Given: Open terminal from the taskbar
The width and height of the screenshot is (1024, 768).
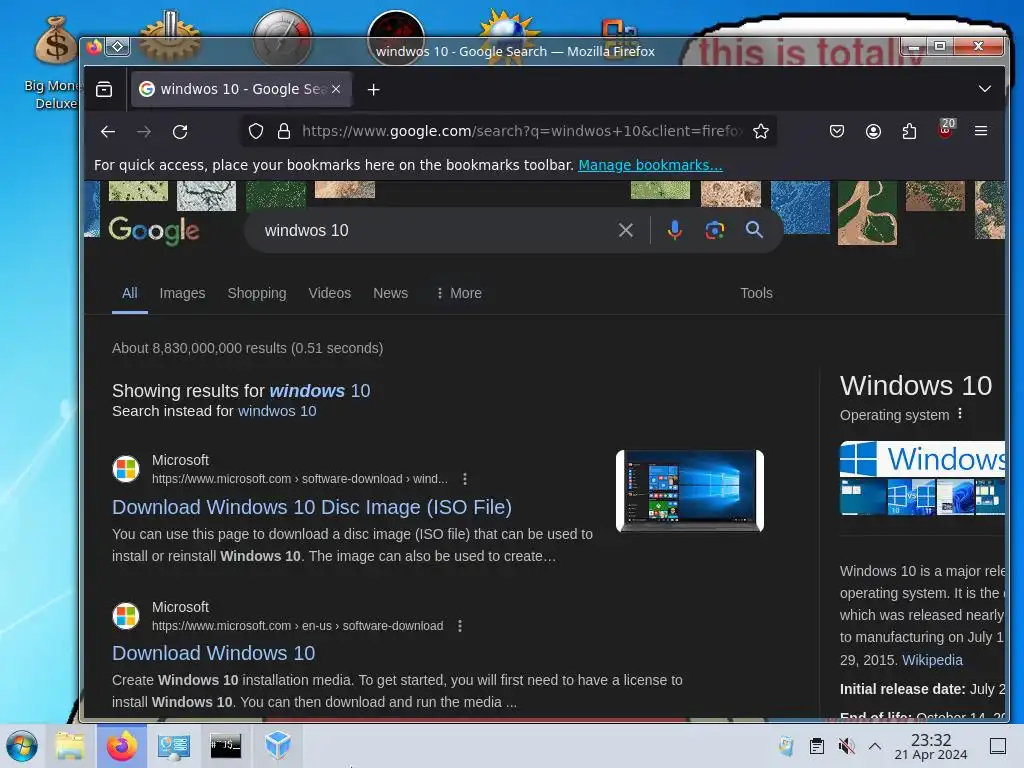Looking at the screenshot, I should (x=225, y=746).
